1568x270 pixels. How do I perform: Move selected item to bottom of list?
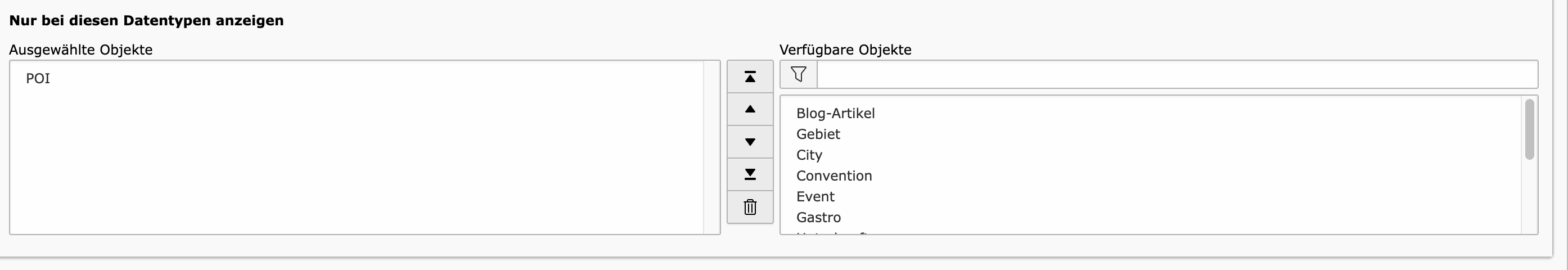pyautogui.click(x=750, y=174)
